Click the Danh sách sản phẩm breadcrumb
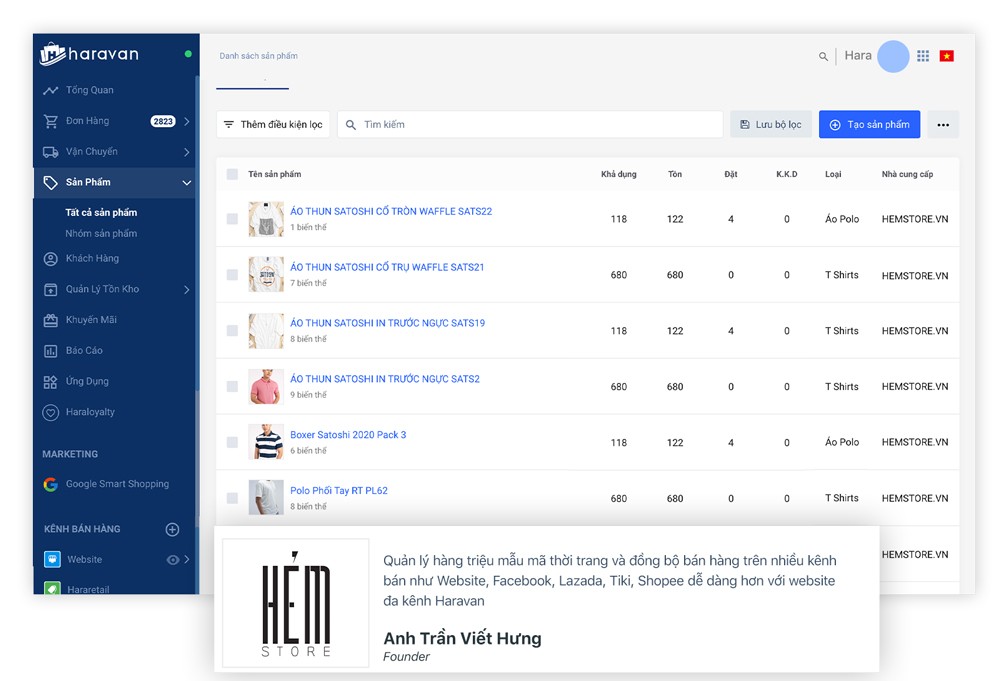This screenshot has width=1000, height=681. [x=258, y=56]
